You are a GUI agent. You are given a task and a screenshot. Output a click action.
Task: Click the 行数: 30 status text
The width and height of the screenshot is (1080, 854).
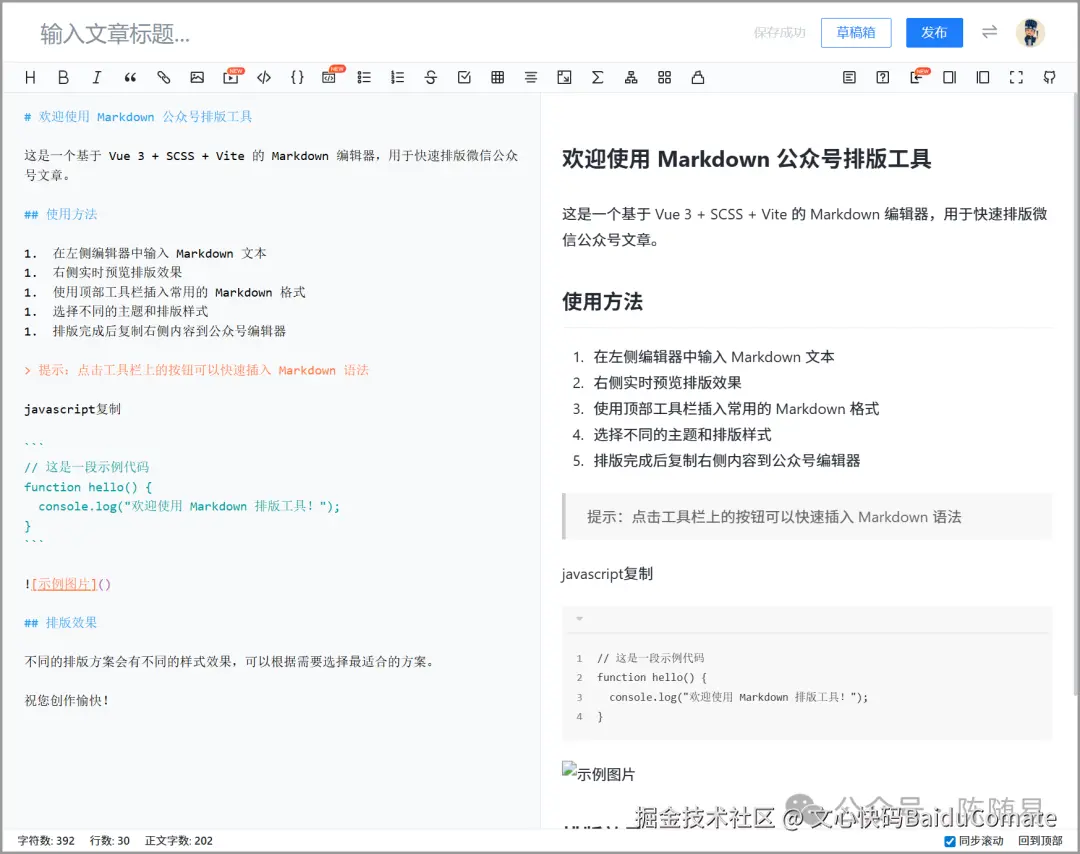pos(110,841)
